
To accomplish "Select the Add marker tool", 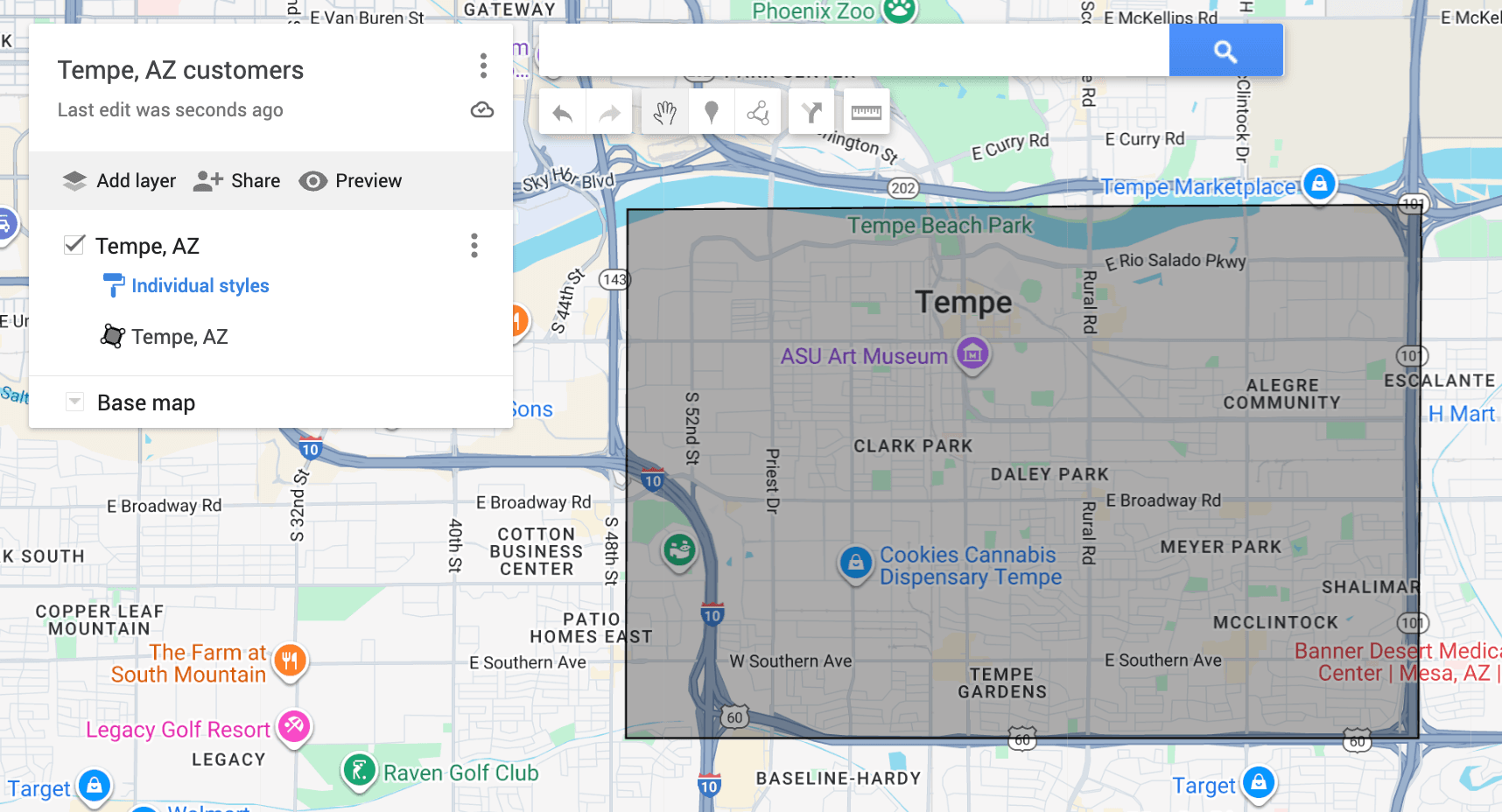I will pyautogui.click(x=712, y=112).
